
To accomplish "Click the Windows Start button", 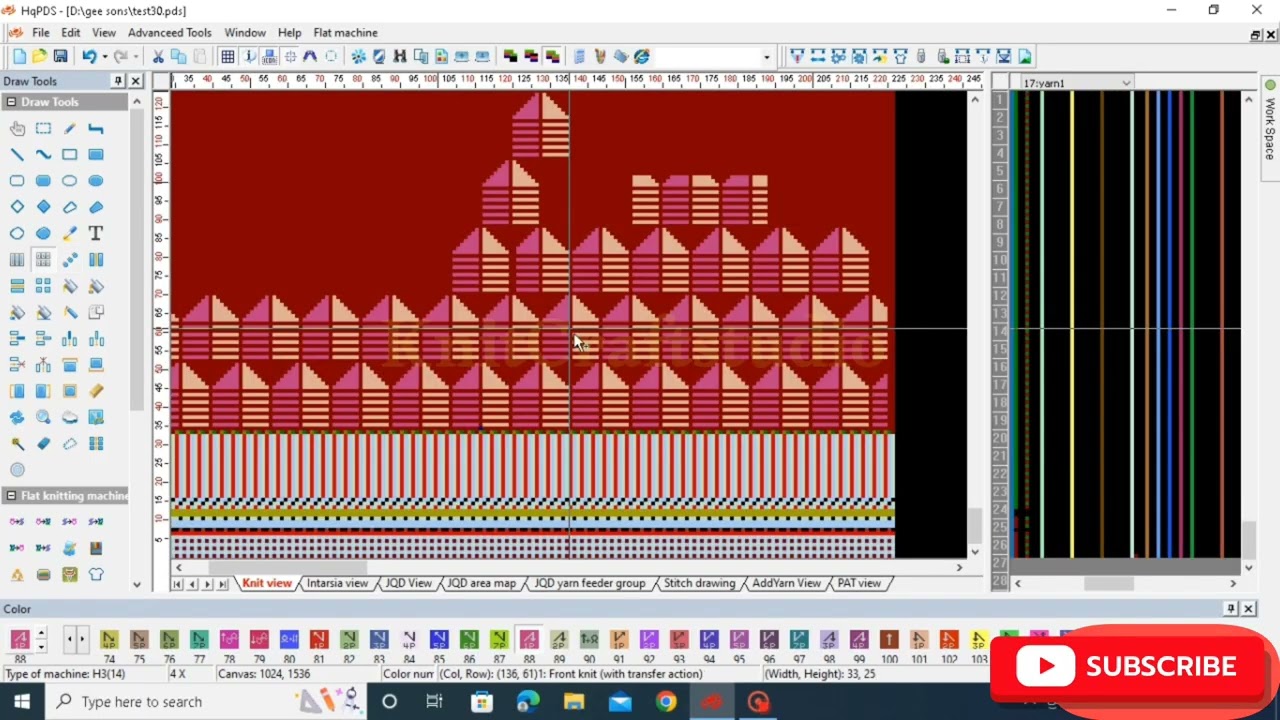I will tap(22, 702).
